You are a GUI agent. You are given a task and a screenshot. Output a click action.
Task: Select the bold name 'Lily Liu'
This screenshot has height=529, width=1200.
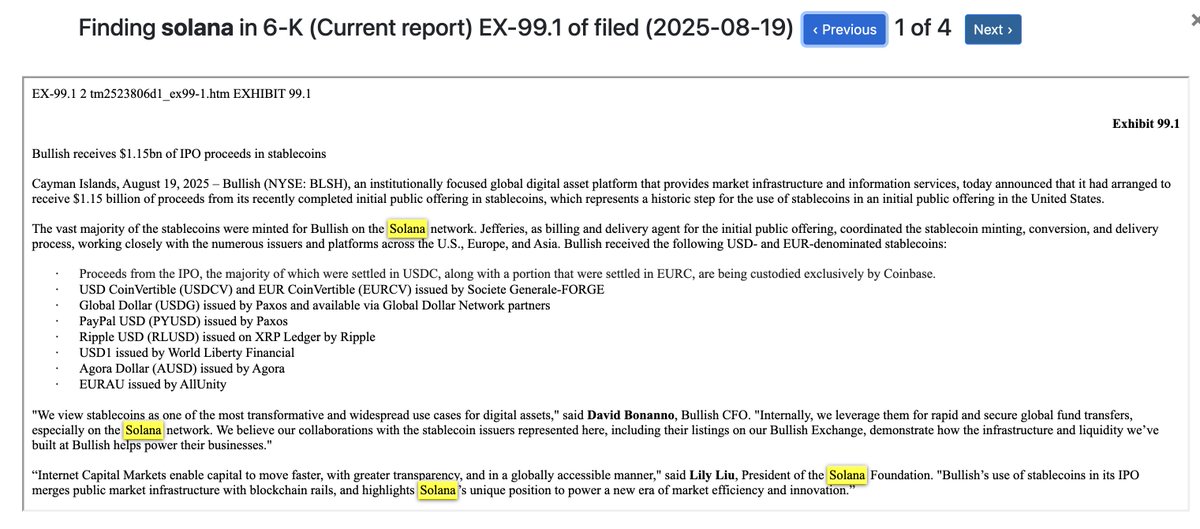pos(713,474)
